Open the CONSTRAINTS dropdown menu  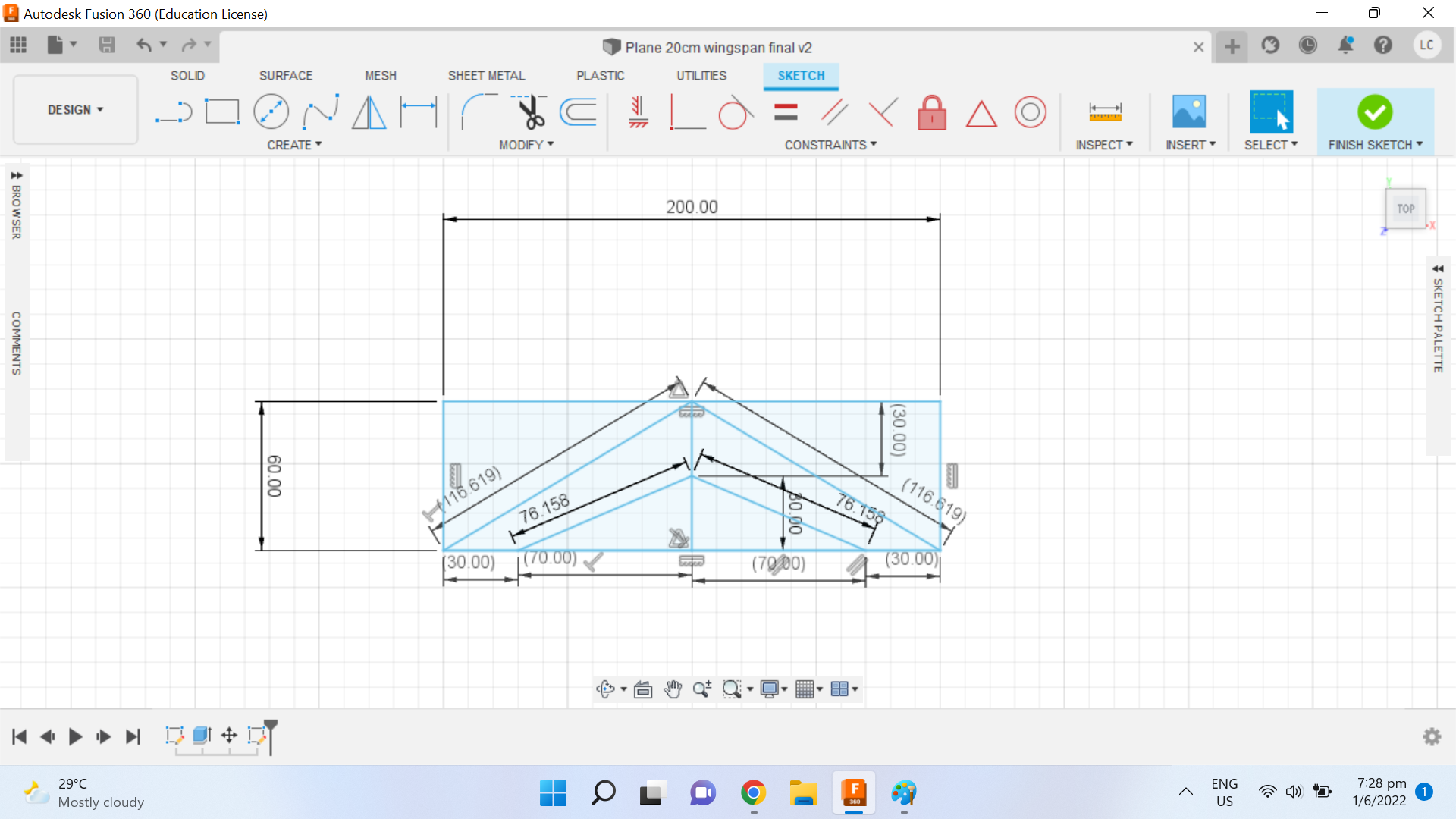pos(830,145)
